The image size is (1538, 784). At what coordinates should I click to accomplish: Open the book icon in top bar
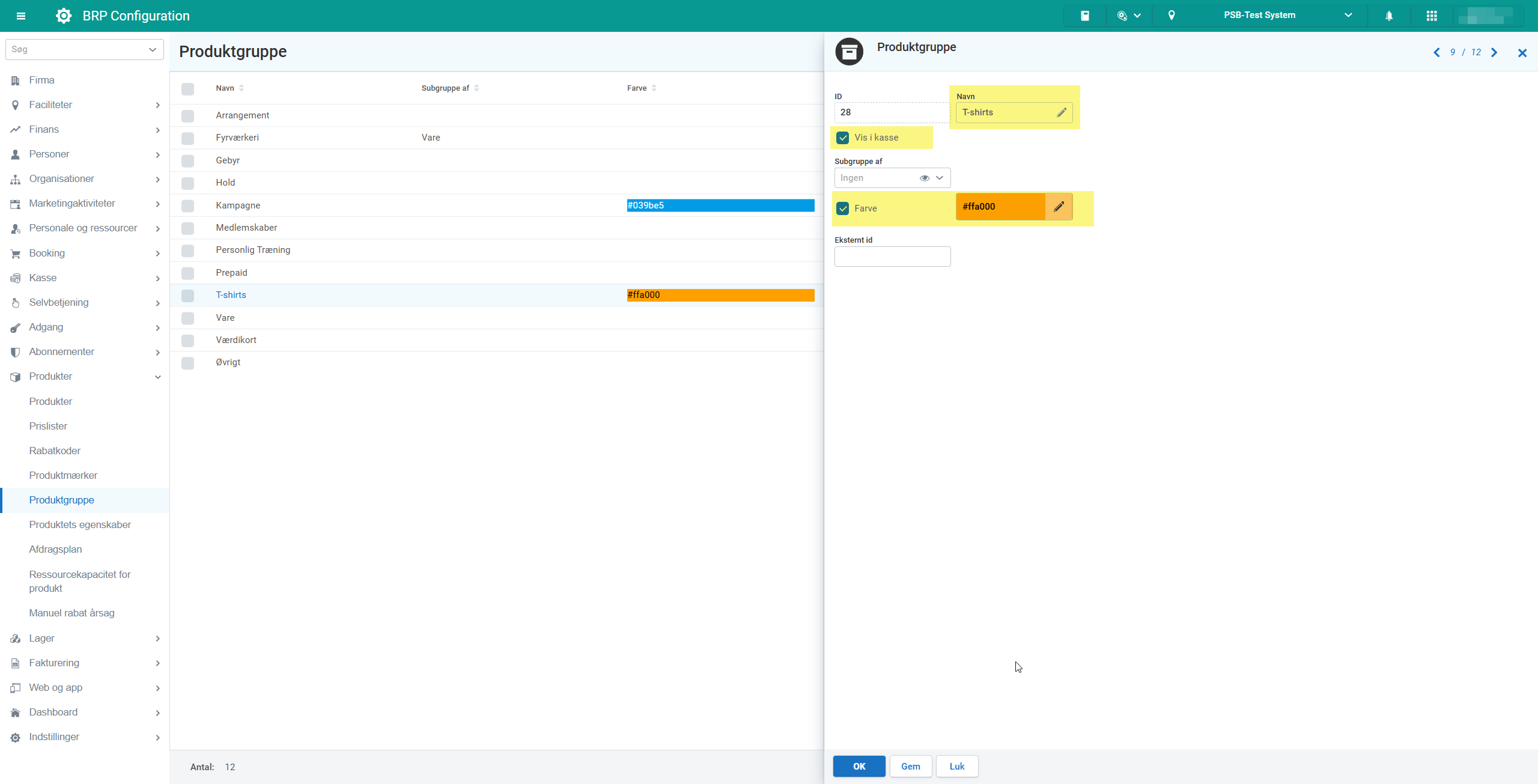click(1085, 16)
